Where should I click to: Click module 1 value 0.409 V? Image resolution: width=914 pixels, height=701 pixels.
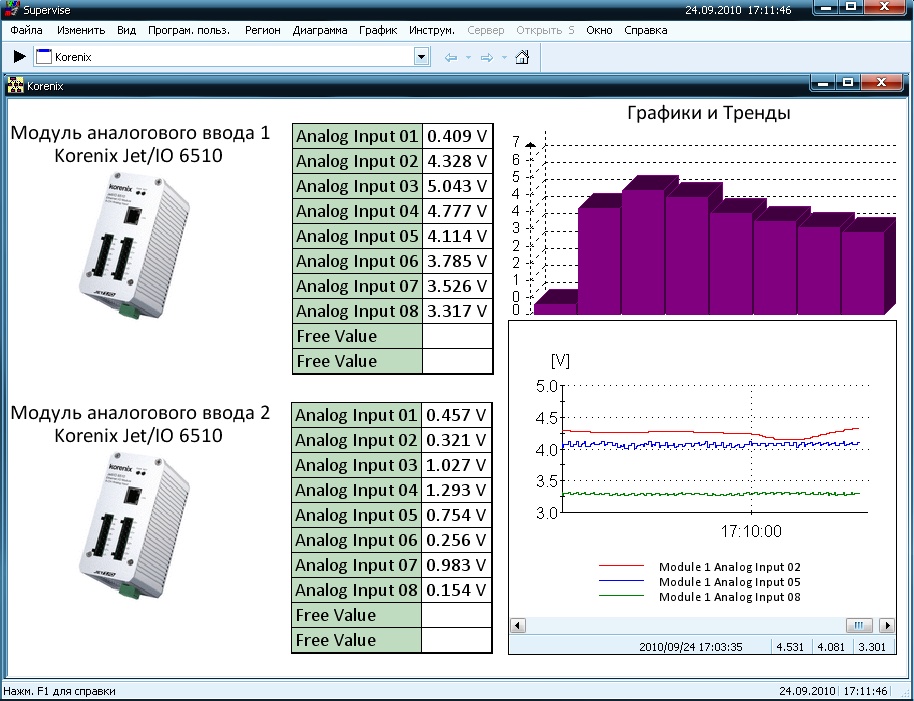(457, 136)
